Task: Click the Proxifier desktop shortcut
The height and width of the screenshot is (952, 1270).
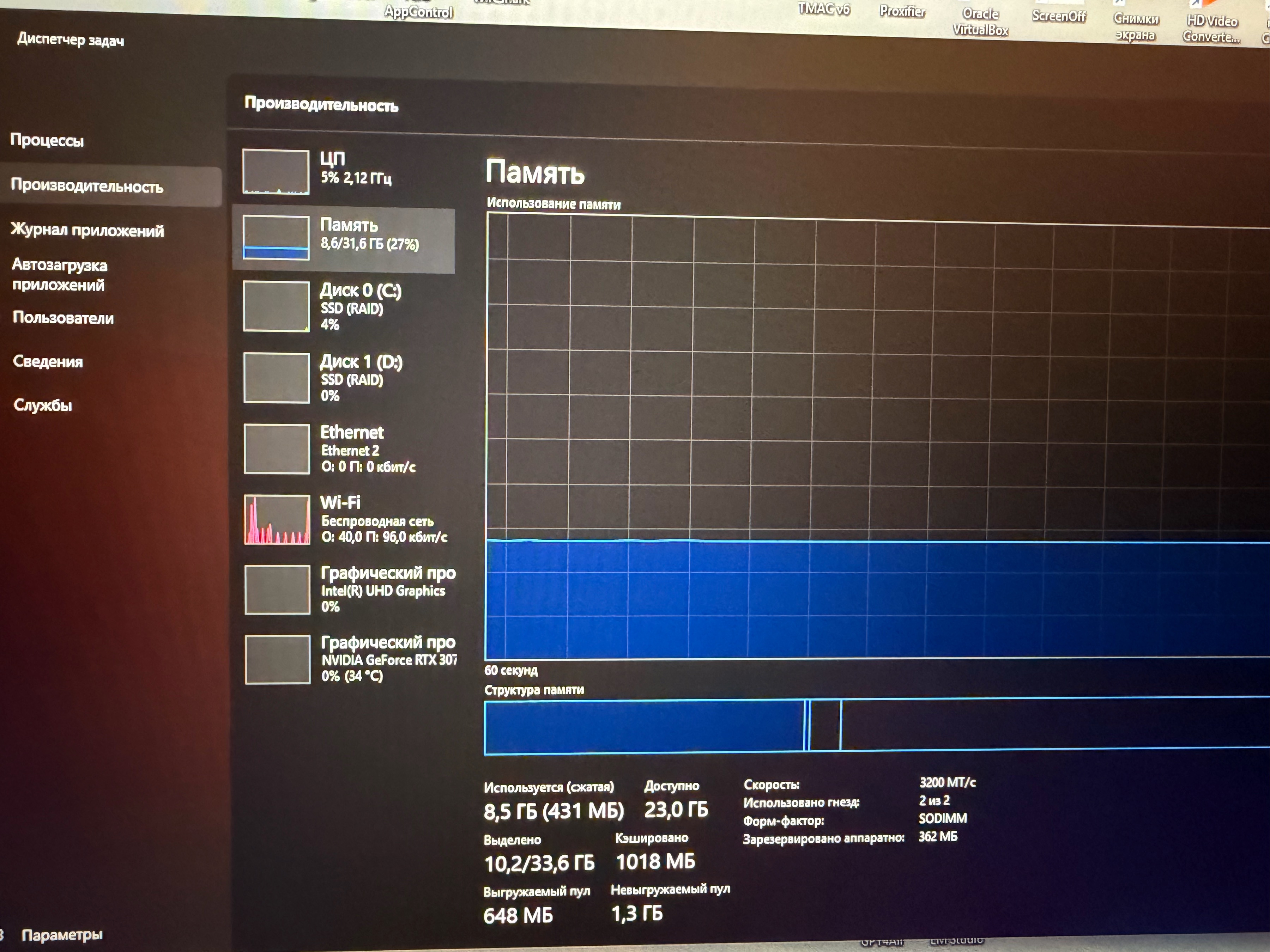Action: [902, 11]
